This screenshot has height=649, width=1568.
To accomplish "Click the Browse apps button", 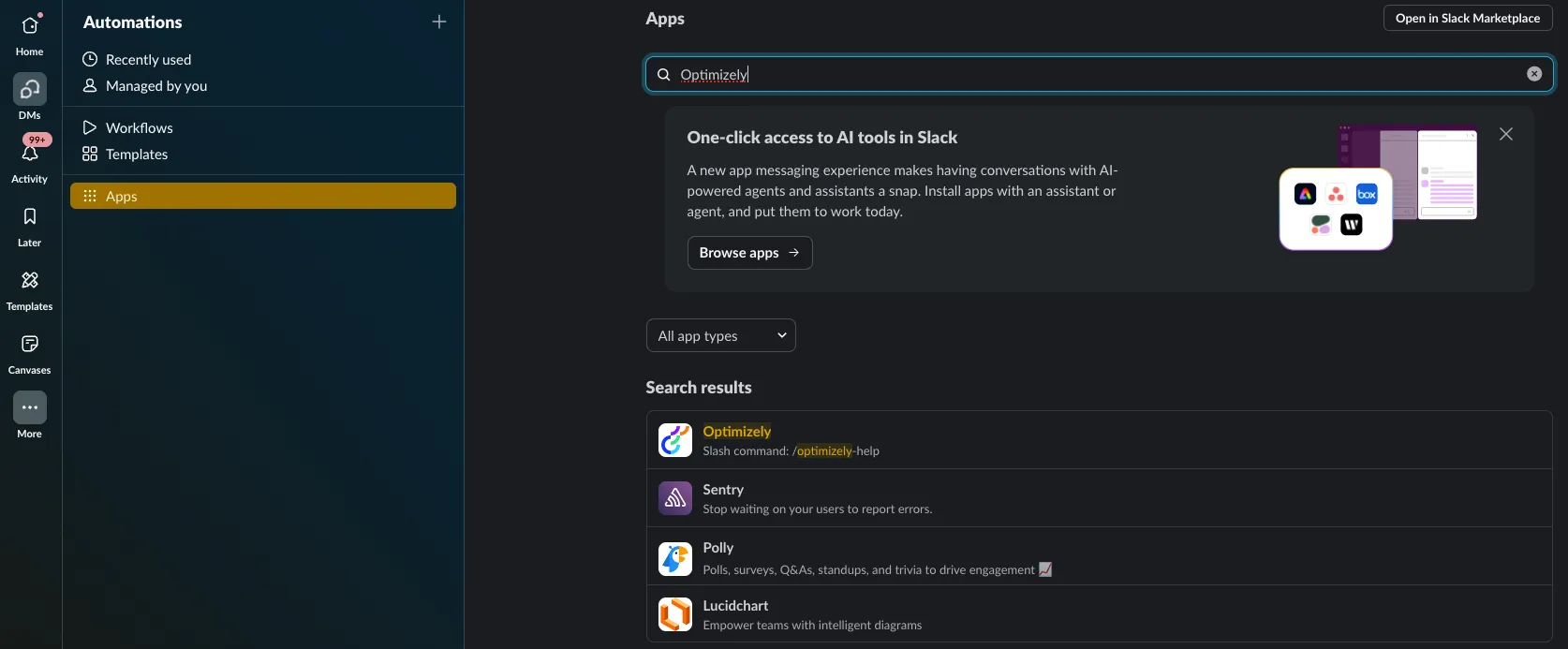I will [x=750, y=253].
